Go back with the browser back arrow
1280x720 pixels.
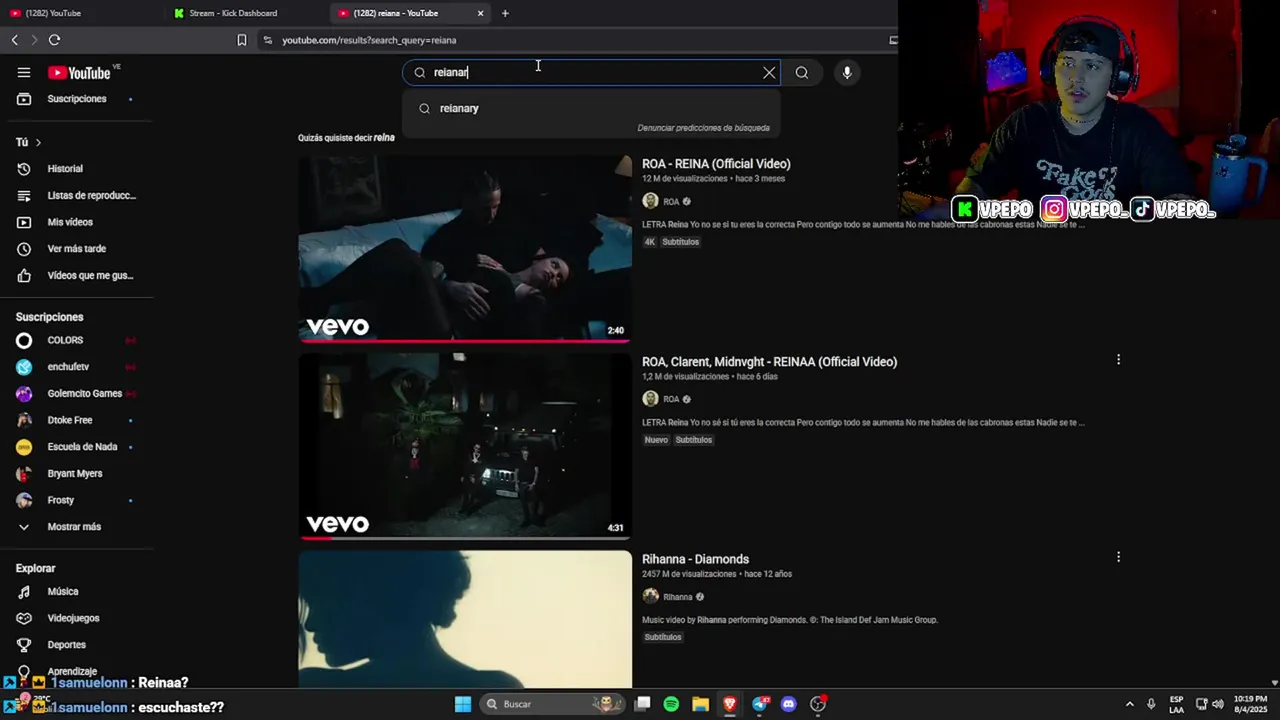pyautogui.click(x=14, y=40)
